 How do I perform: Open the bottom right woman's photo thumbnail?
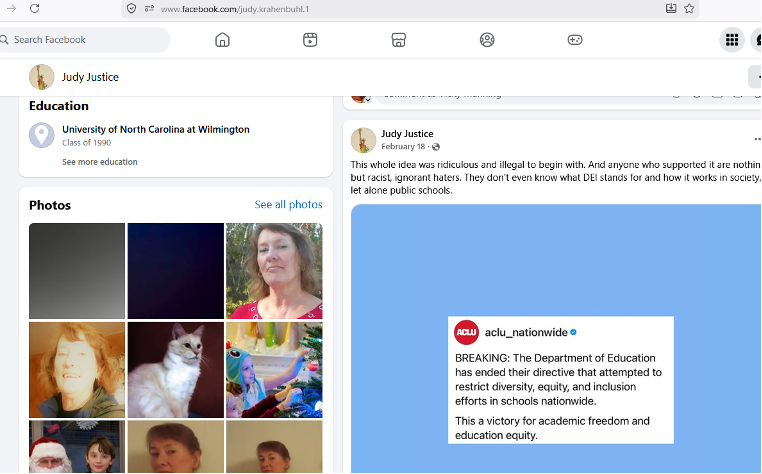(274, 447)
